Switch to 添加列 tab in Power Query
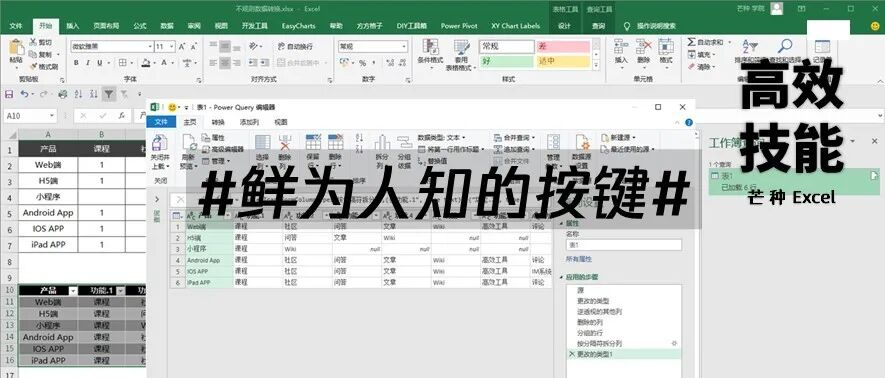 [x=249, y=122]
